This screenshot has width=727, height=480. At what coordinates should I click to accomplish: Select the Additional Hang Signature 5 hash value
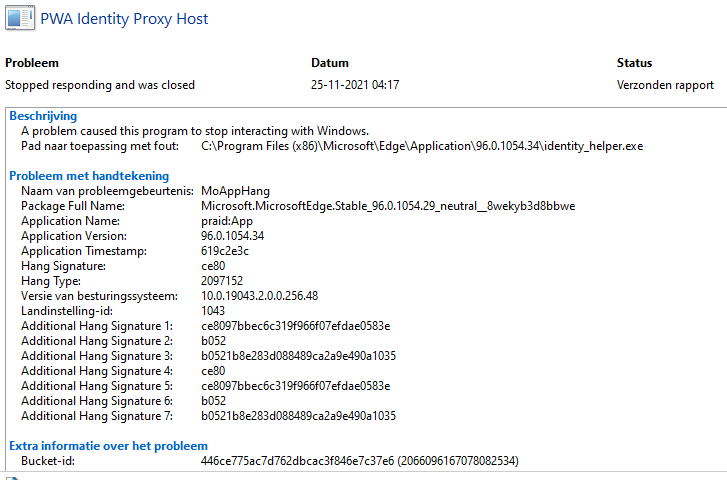tap(296, 386)
